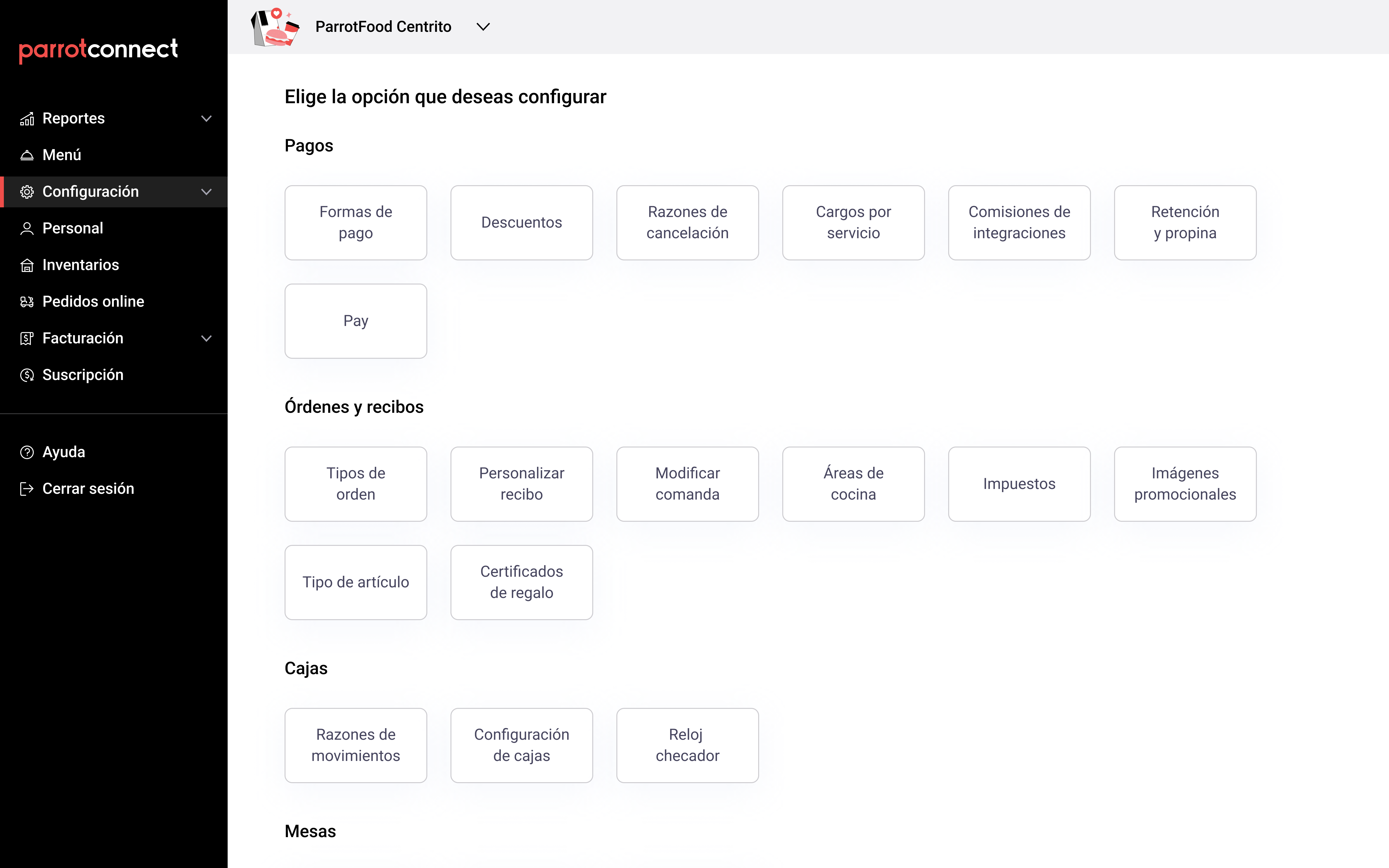
Task: Click the Pedidos online scooter icon
Action: 27,302
